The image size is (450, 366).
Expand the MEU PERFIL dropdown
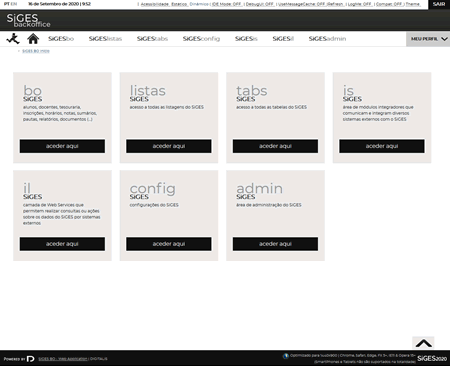pos(428,39)
